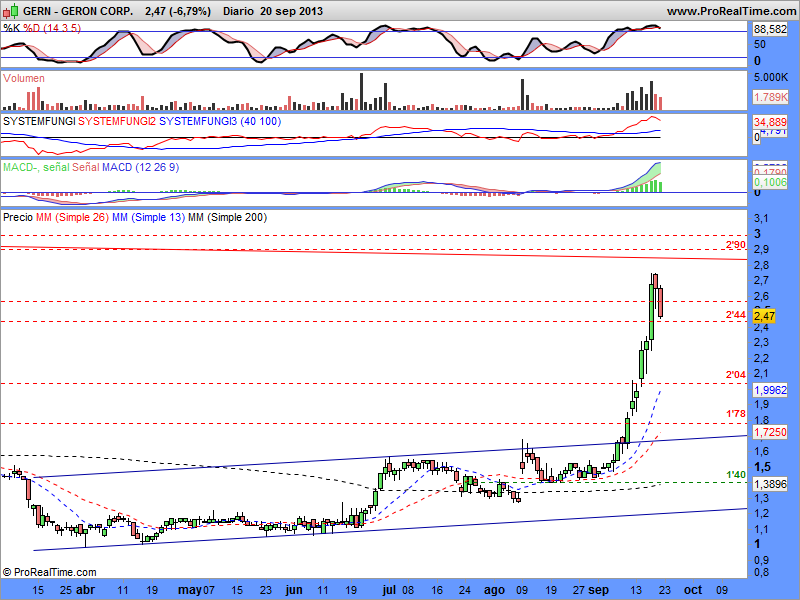
Task: Select the "1,7250" red average value box
Action: pos(770,432)
